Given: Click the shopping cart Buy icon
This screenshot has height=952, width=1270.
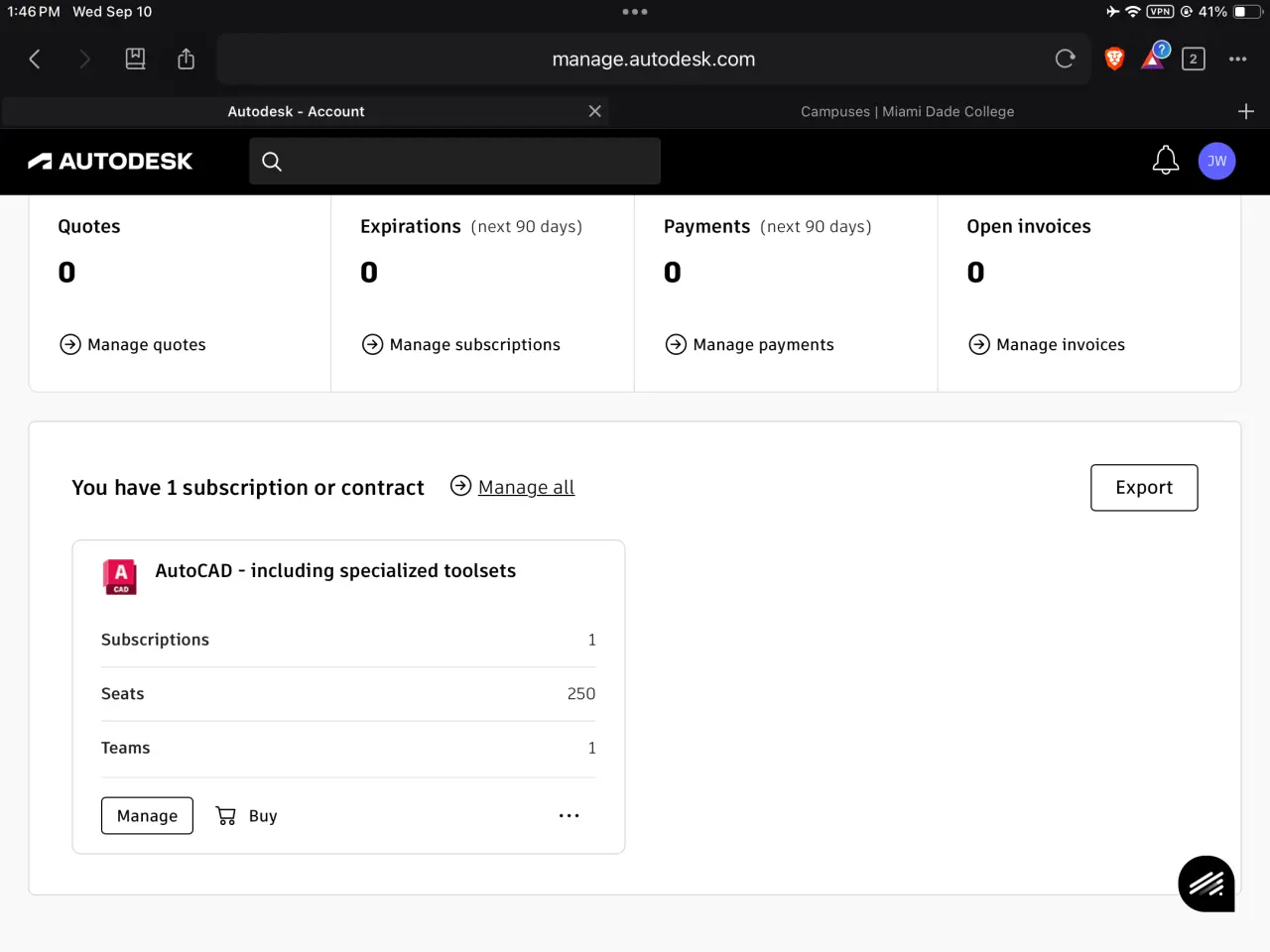Looking at the screenshot, I should 226,816.
